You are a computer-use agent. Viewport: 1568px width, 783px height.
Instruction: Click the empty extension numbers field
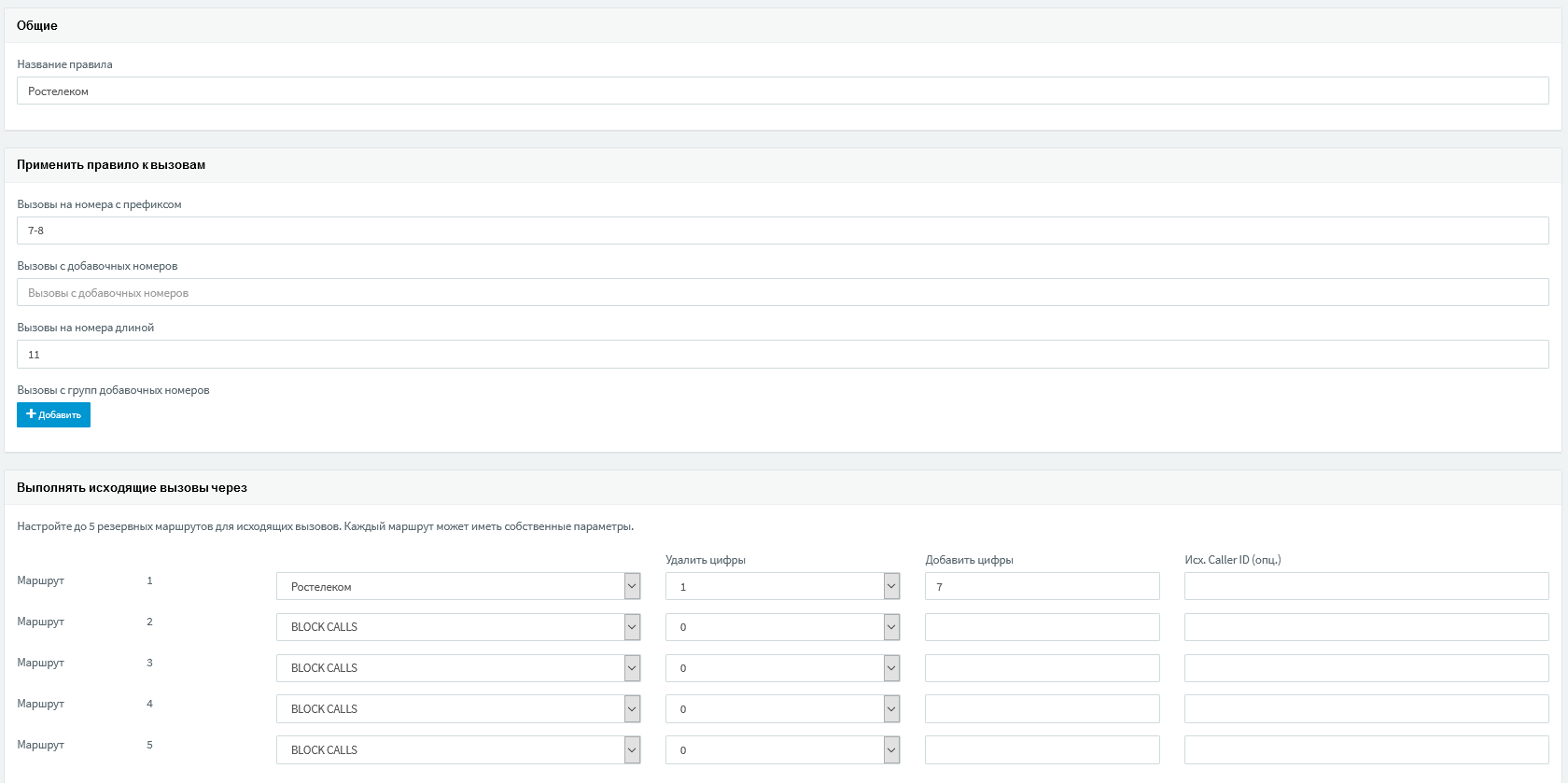tap(783, 292)
